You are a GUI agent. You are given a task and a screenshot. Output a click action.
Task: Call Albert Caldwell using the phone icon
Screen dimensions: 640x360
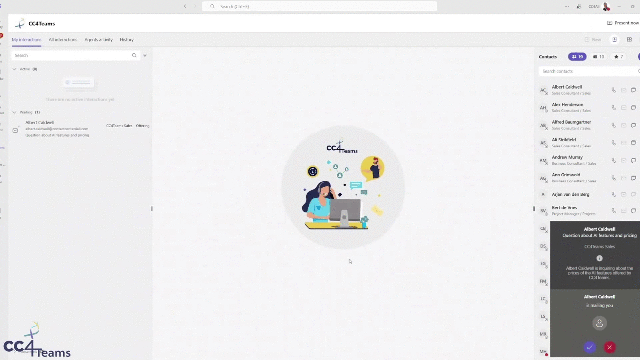pos(613,90)
